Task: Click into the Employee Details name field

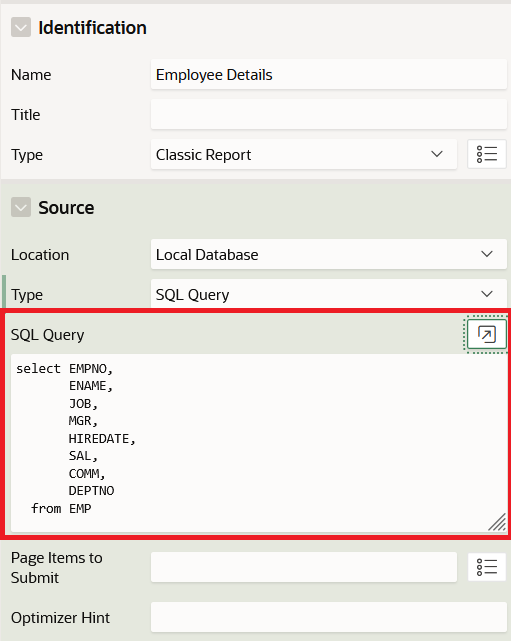Action: 329,74
